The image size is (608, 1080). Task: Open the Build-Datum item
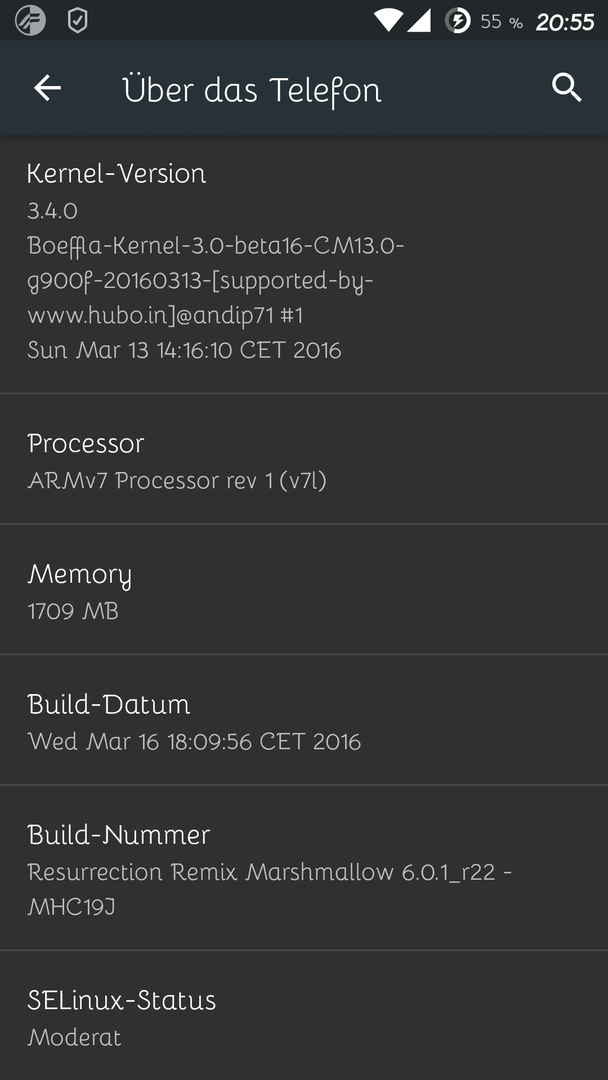(x=304, y=720)
